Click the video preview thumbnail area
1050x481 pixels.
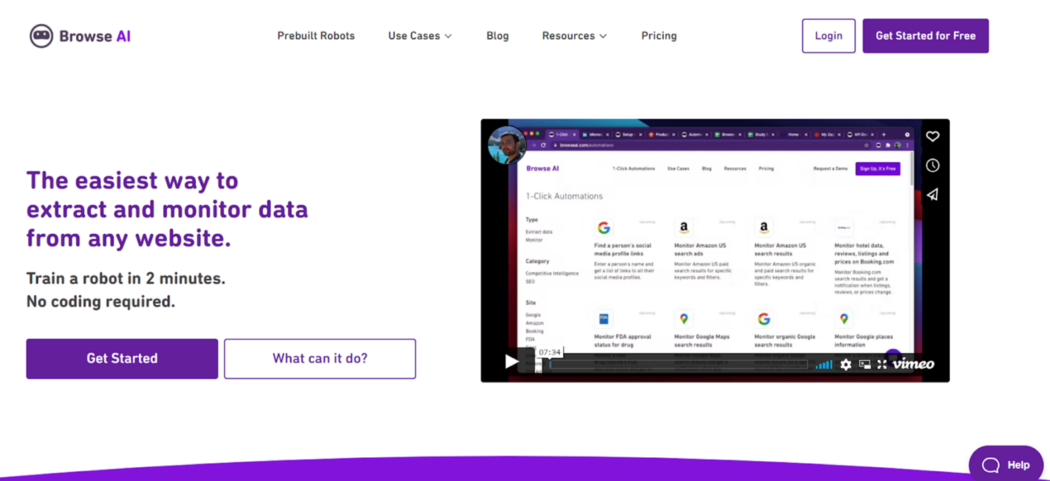pos(715,251)
